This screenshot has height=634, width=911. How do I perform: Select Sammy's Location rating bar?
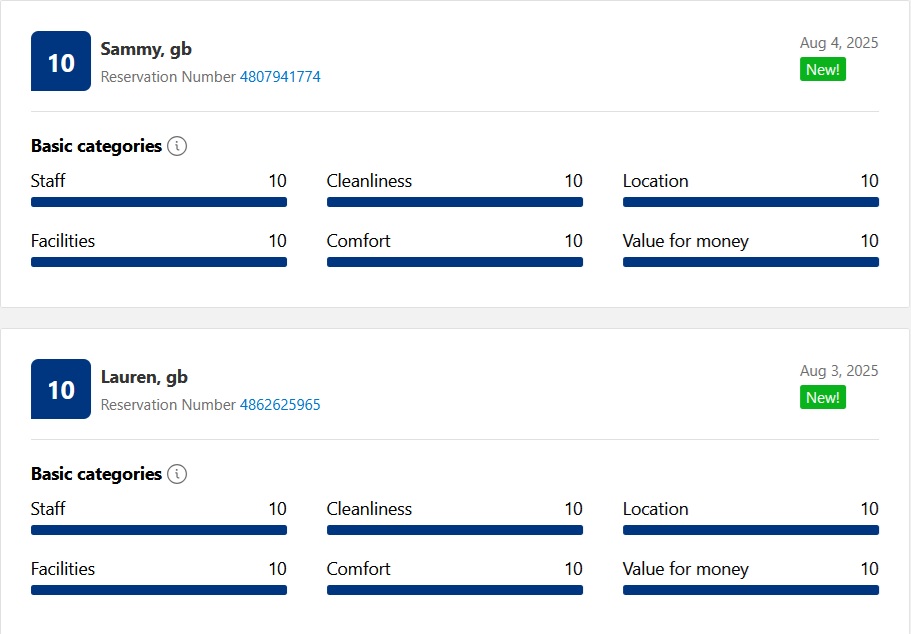coord(750,202)
